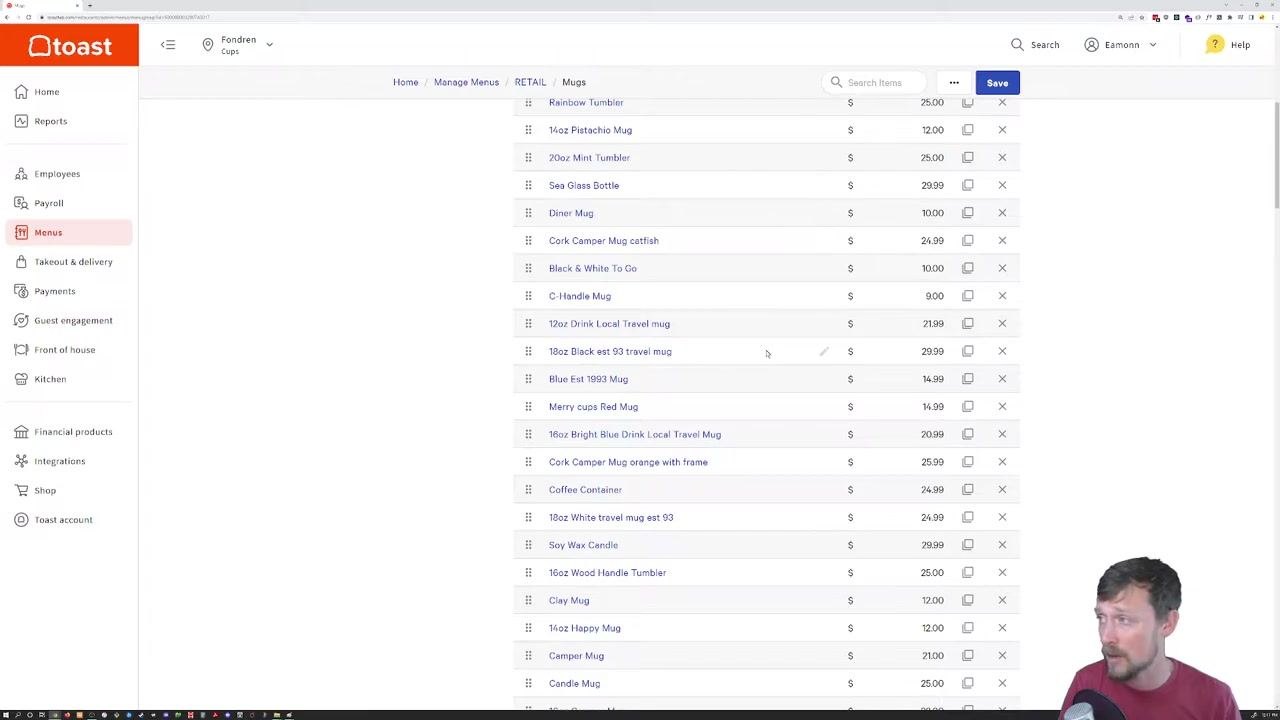This screenshot has height=720, width=1280.
Task: Follow the Manage Menus breadcrumb link
Action: pos(466,82)
